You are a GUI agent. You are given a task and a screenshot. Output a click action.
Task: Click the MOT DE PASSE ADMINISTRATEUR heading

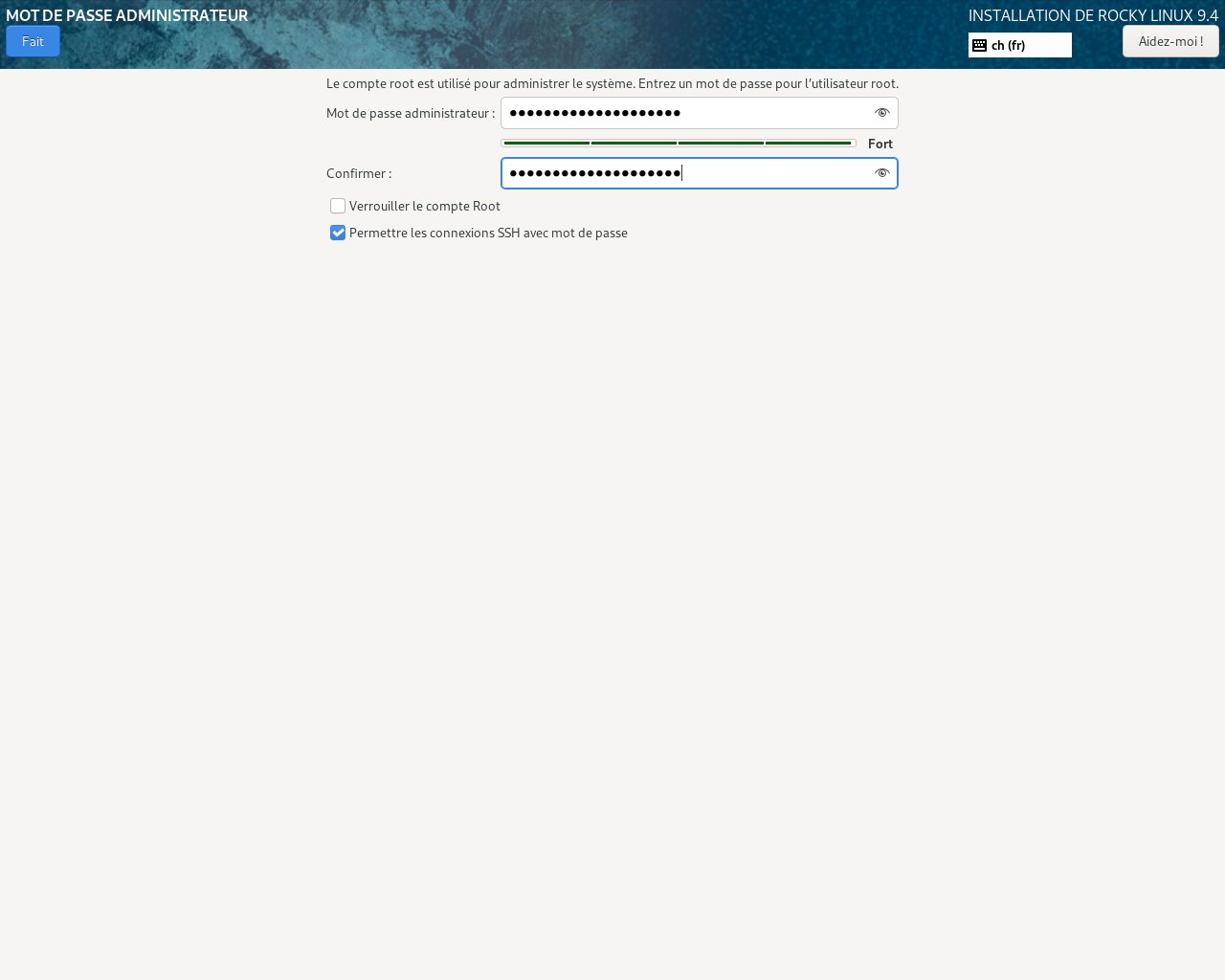(125, 14)
